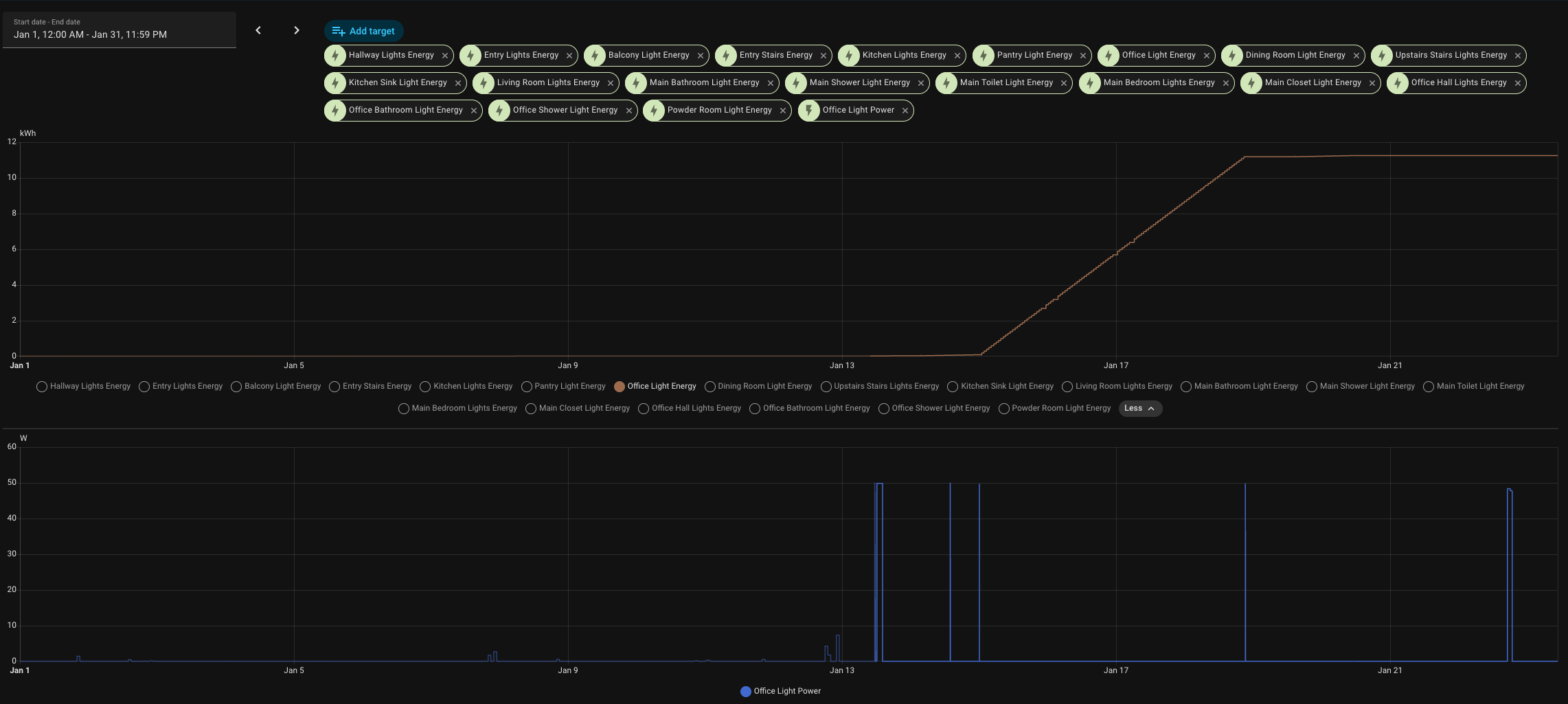Remove the Hallway Lights Energy chip

[445, 56]
